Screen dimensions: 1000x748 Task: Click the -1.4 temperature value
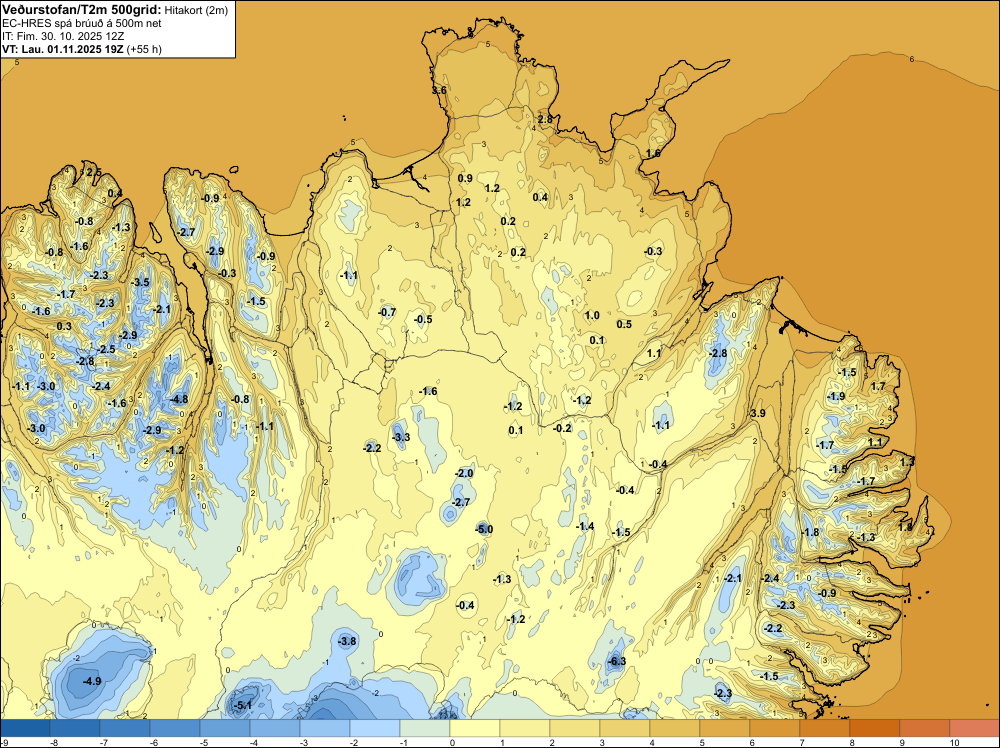(x=585, y=526)
